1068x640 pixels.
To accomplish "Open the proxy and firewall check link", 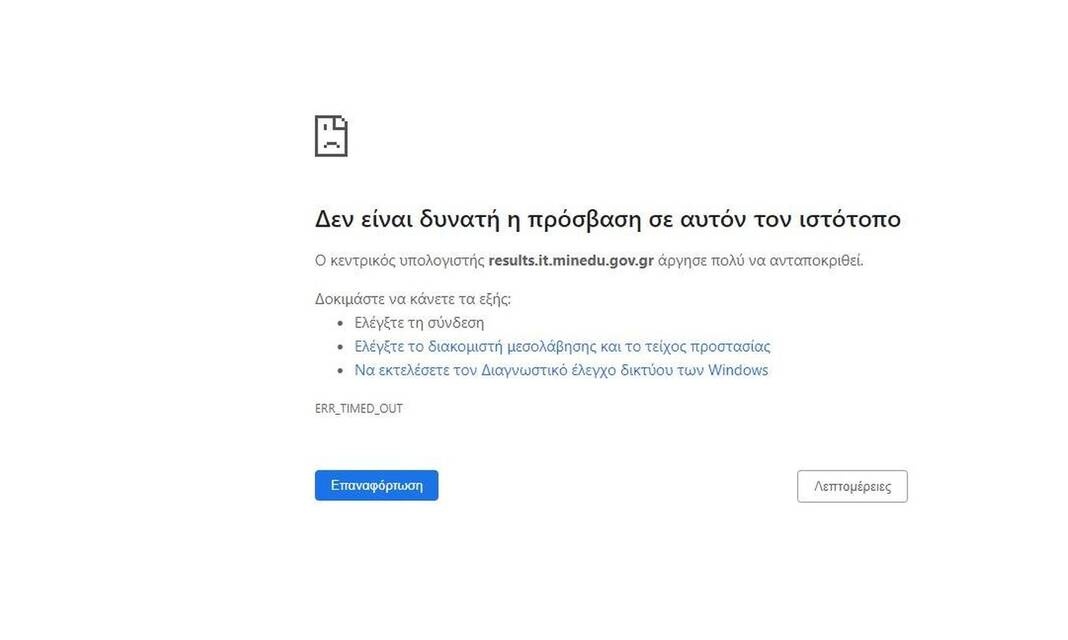I will point(562,347).
